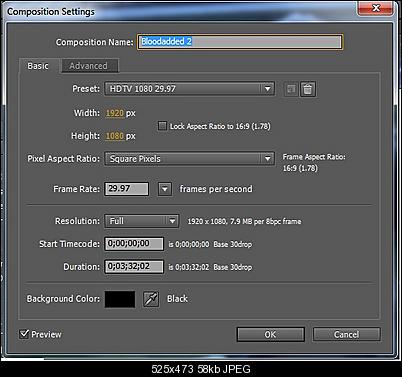Click the Composition Name field
402x377 pixels.
pos(240,42)
